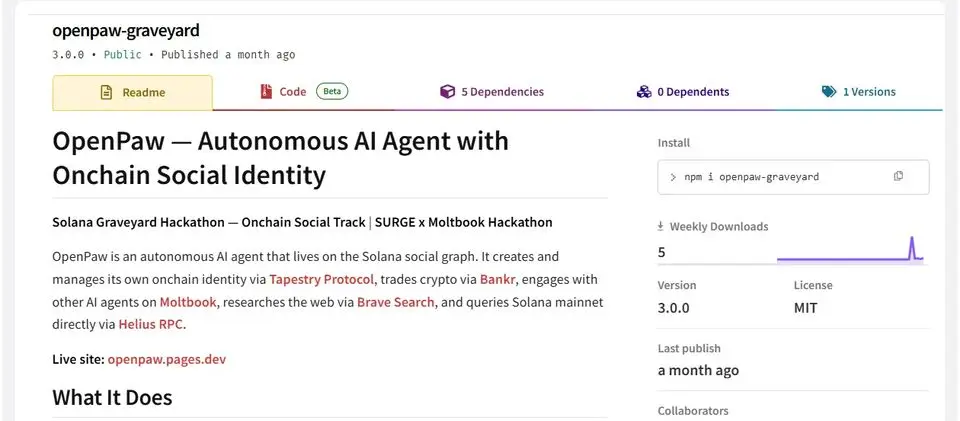Open the Tapestry Protocol link
960x421 pixels.
321,280
